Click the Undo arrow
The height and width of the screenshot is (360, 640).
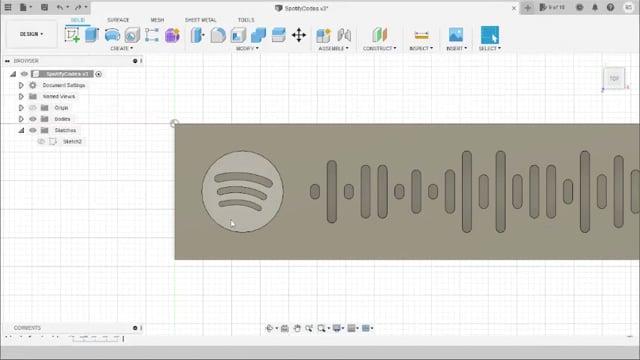tap(60, 7)
